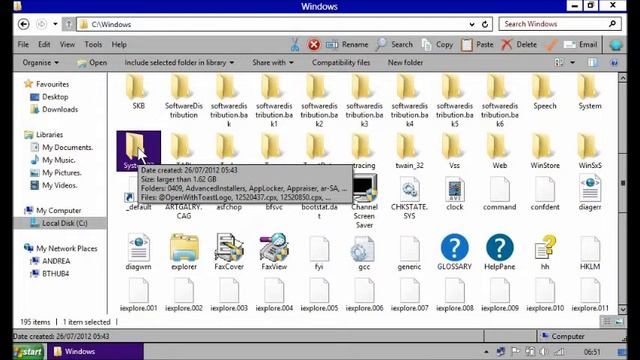This screenshot has width=640, height=360.
Task: Click the Open command button
Action: (92, 62)
